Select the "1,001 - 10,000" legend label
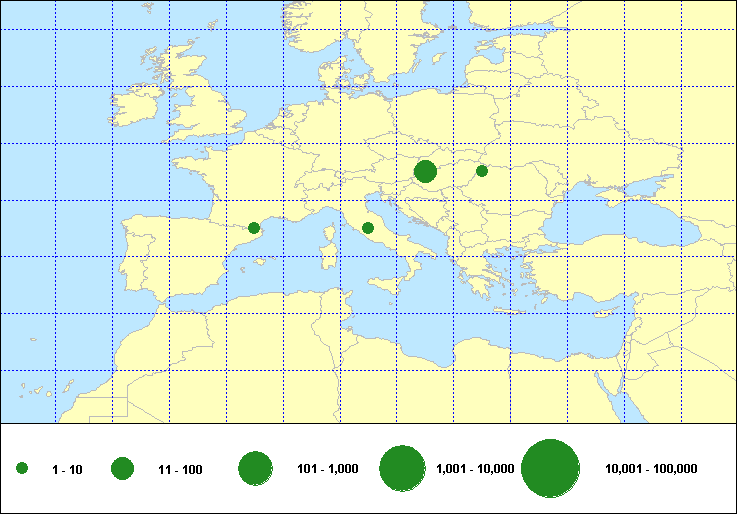The image size is (737, 514). [475, 469]
